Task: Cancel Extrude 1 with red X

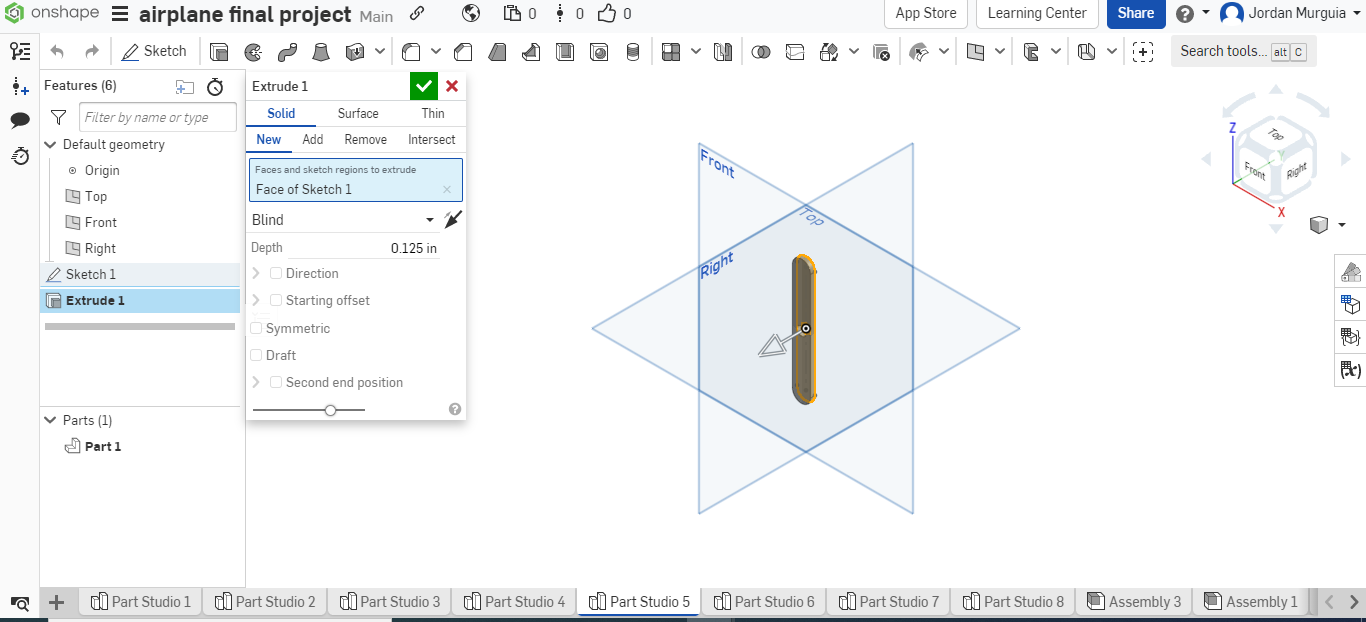Action: (452, 86)
